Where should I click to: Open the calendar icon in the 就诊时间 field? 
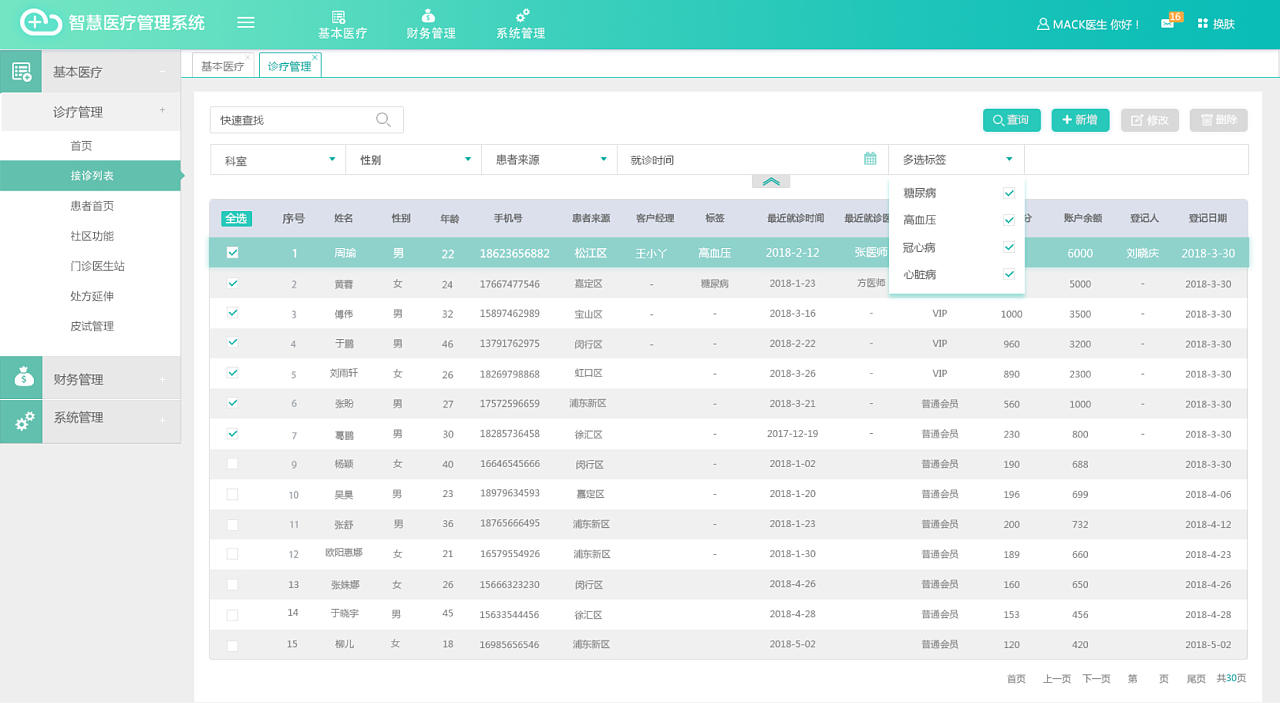[x=868, y=158]
